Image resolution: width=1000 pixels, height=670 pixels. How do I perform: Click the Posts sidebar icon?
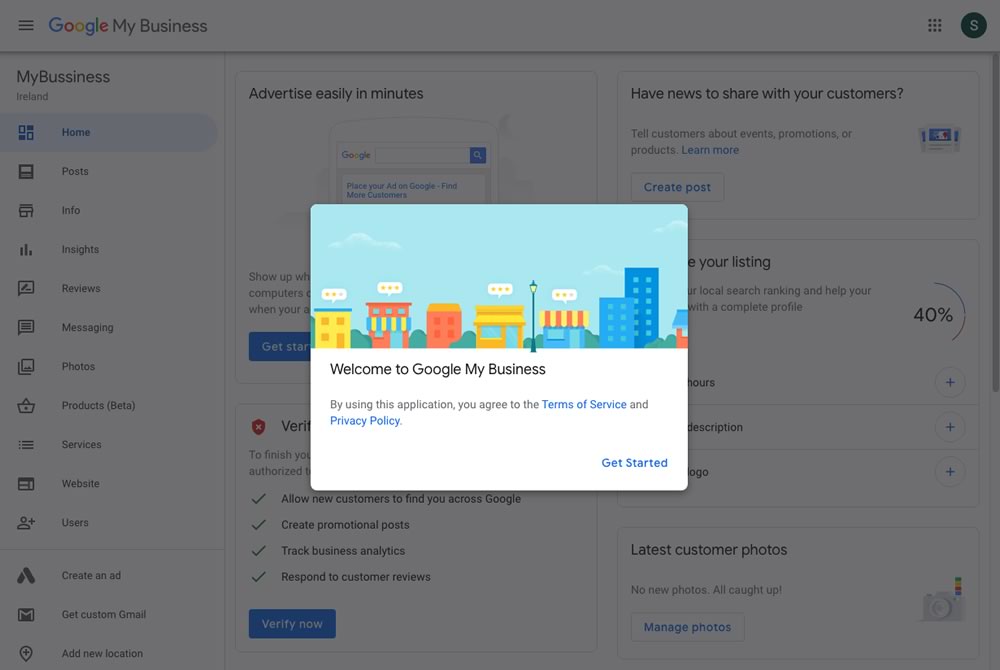click(x=26, y=171)
